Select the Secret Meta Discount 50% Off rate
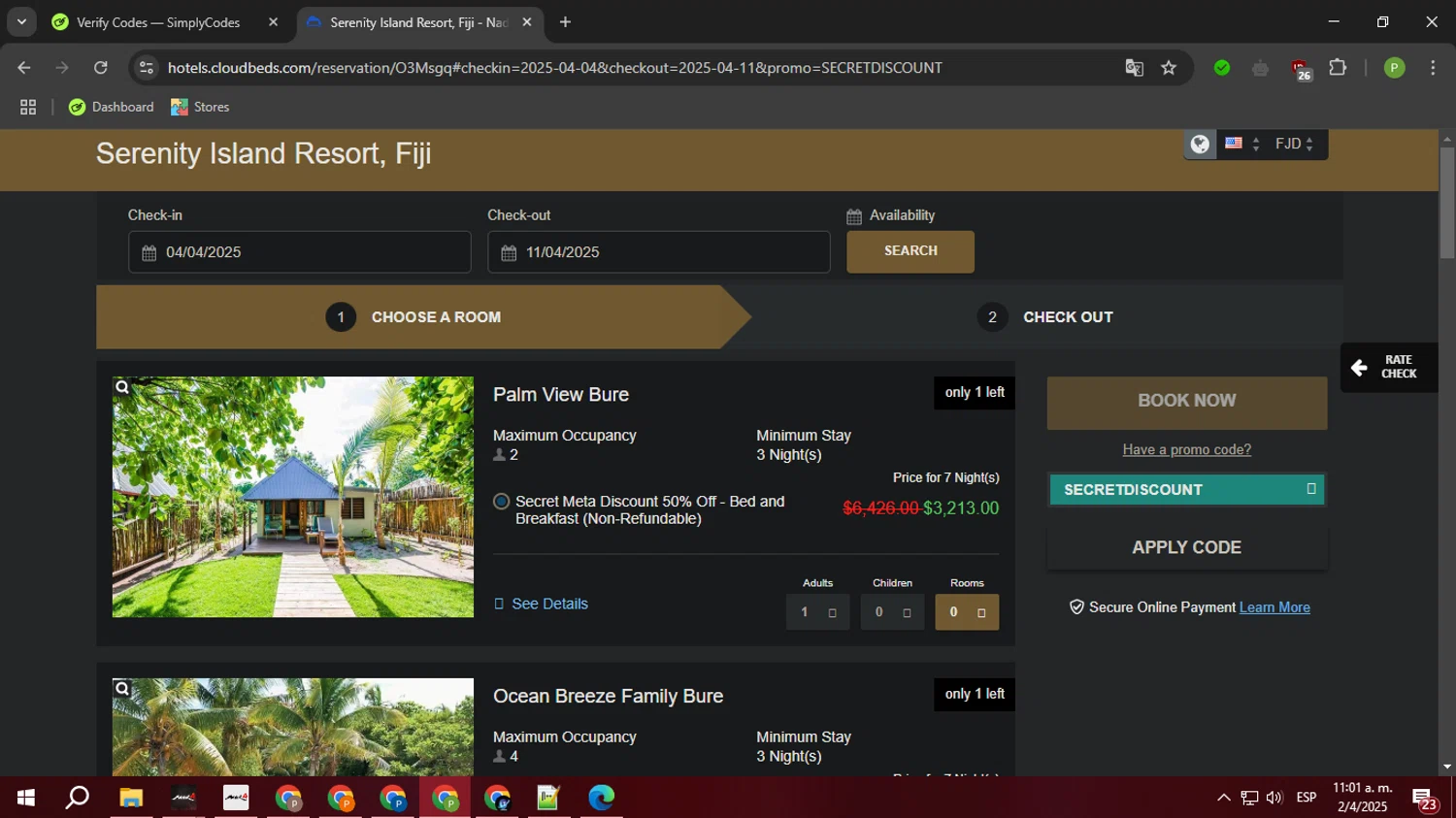Screen dimensions: 1456x818 (x=501, y=502)
